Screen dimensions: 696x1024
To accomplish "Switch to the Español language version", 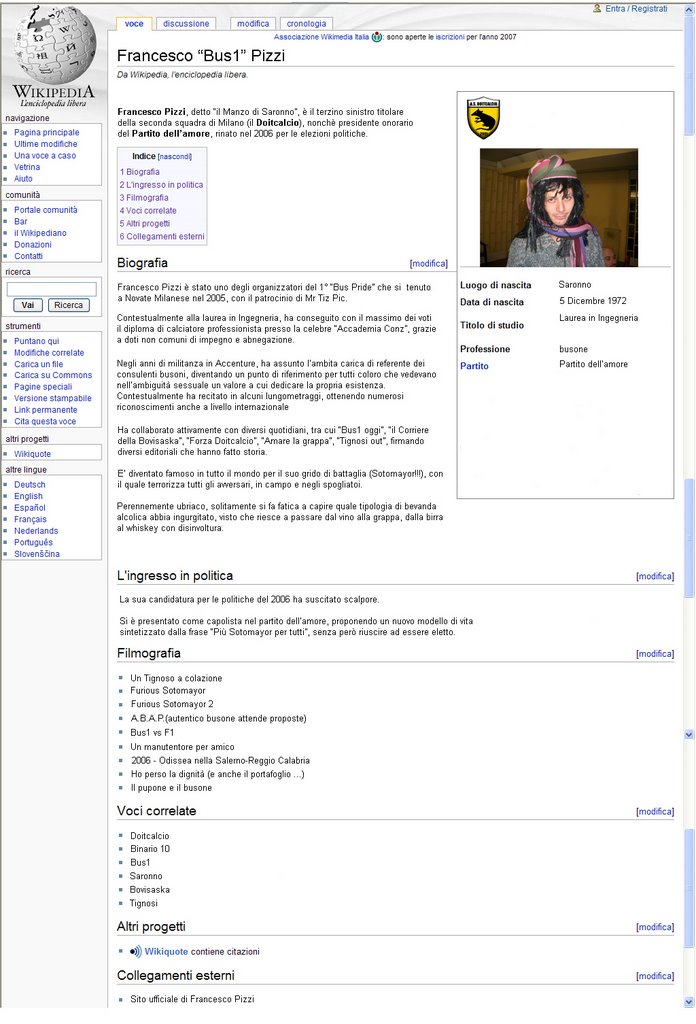I will pyautogui.click(x=30, y=507).
